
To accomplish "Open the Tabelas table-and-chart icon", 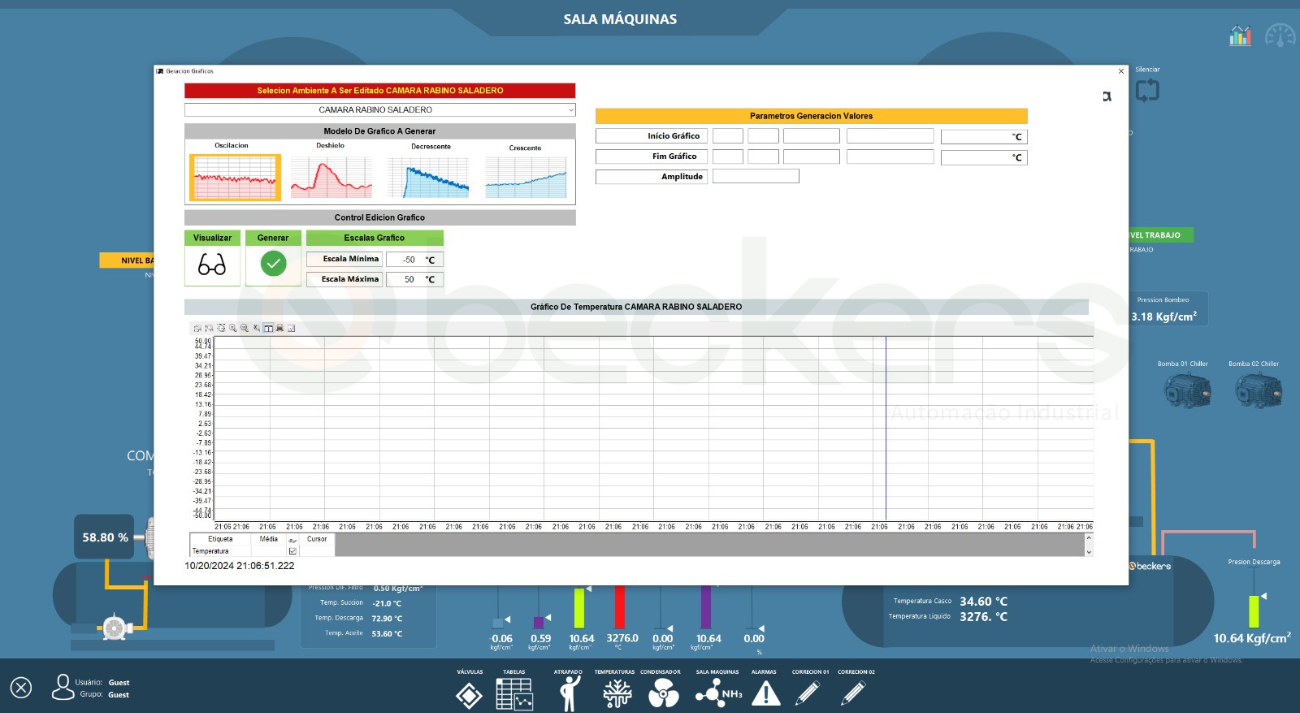I will [x=514, y=694].
